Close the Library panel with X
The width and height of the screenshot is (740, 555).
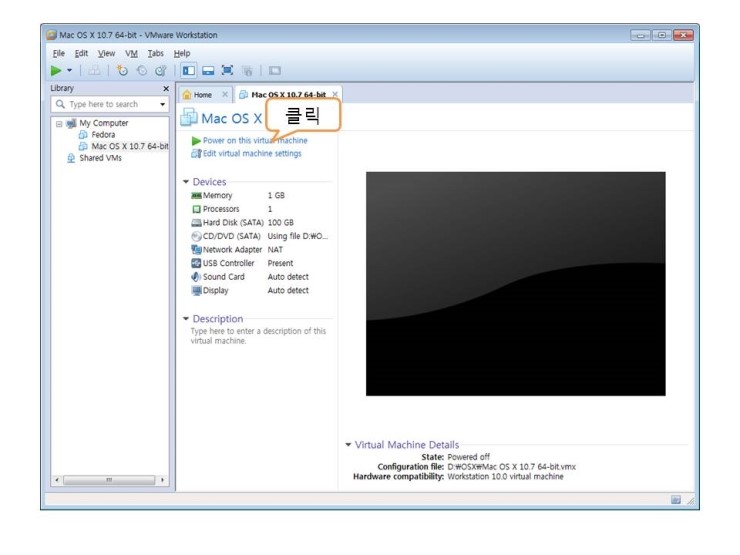pos(165,89)
